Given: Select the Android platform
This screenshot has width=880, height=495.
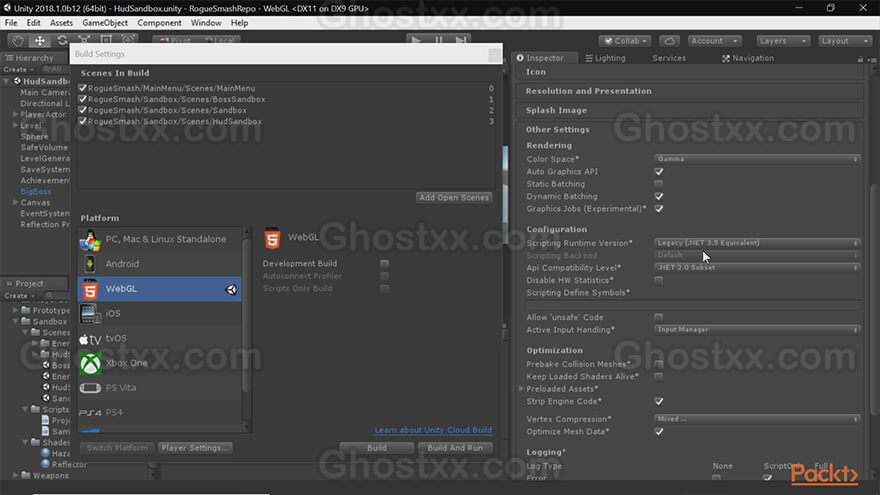Looking at the screenshot, I should click(159, 264).
